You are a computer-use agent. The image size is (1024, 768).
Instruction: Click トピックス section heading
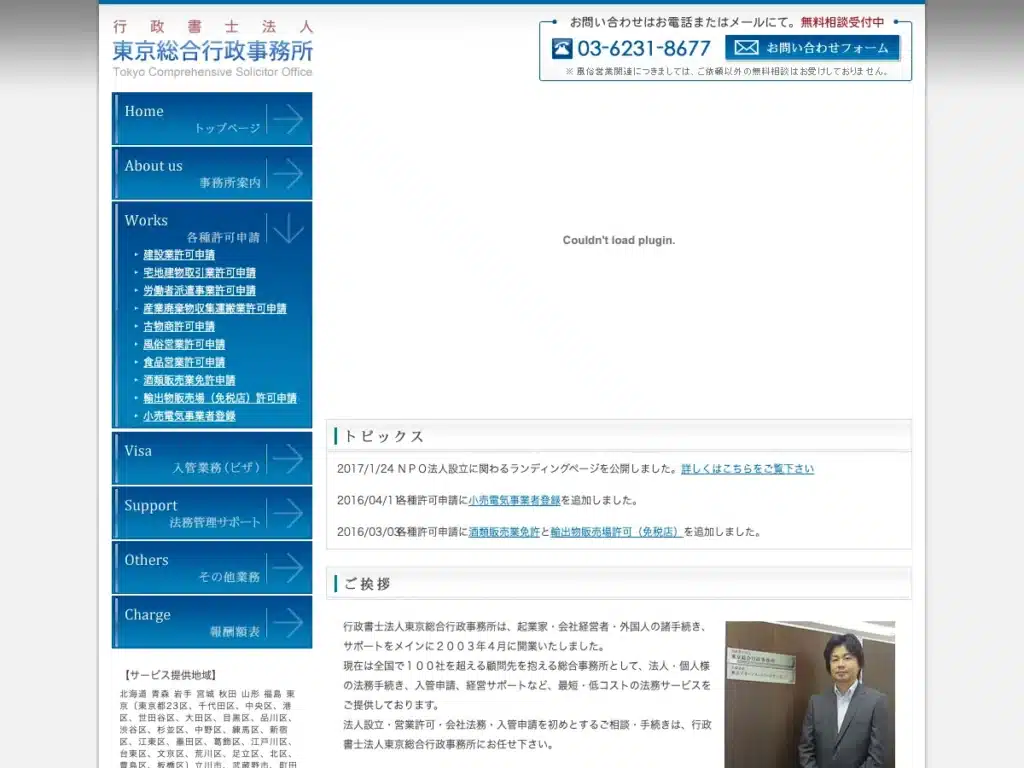click(x=384, y=436)
